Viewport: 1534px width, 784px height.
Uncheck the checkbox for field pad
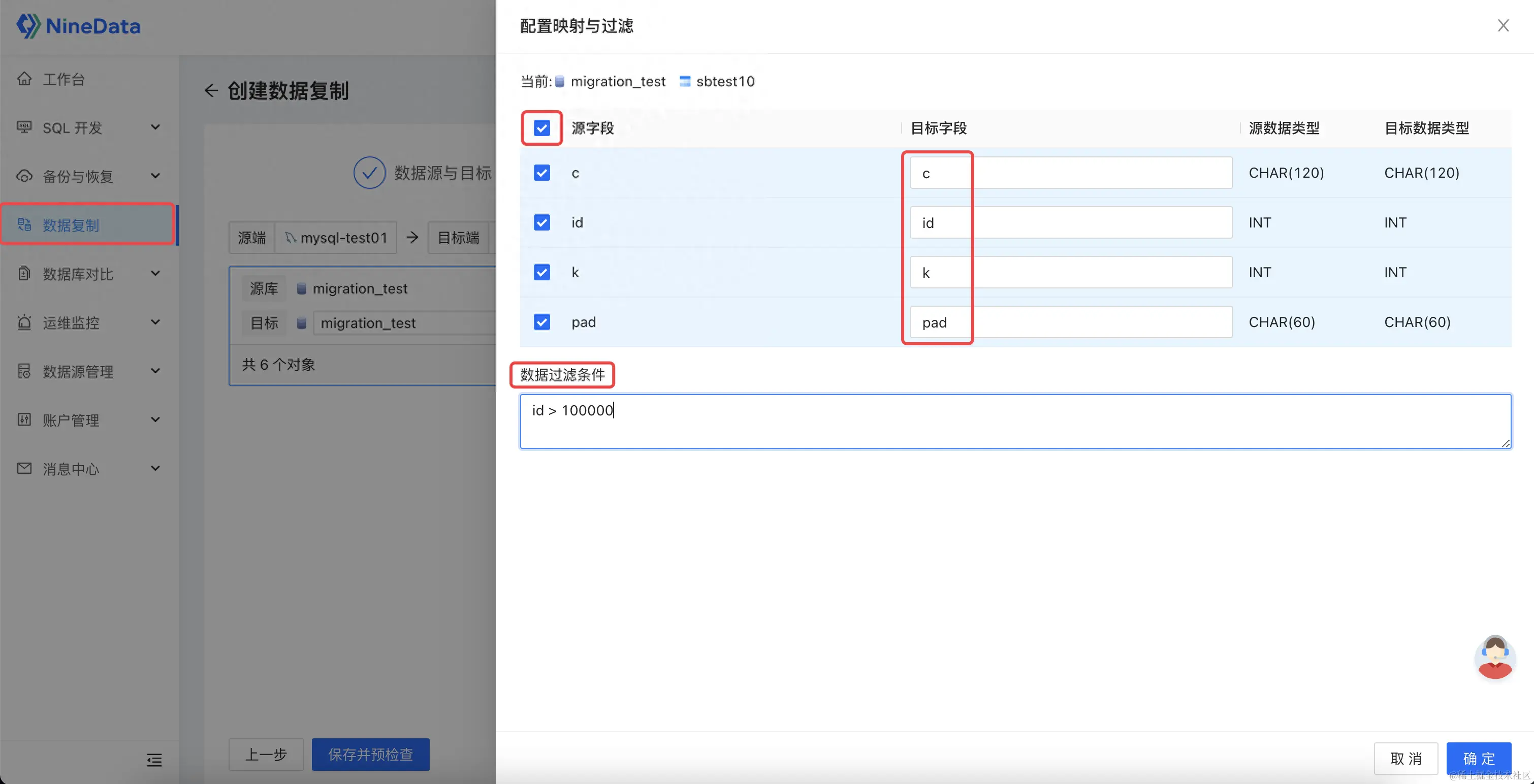tap(541, 322)
